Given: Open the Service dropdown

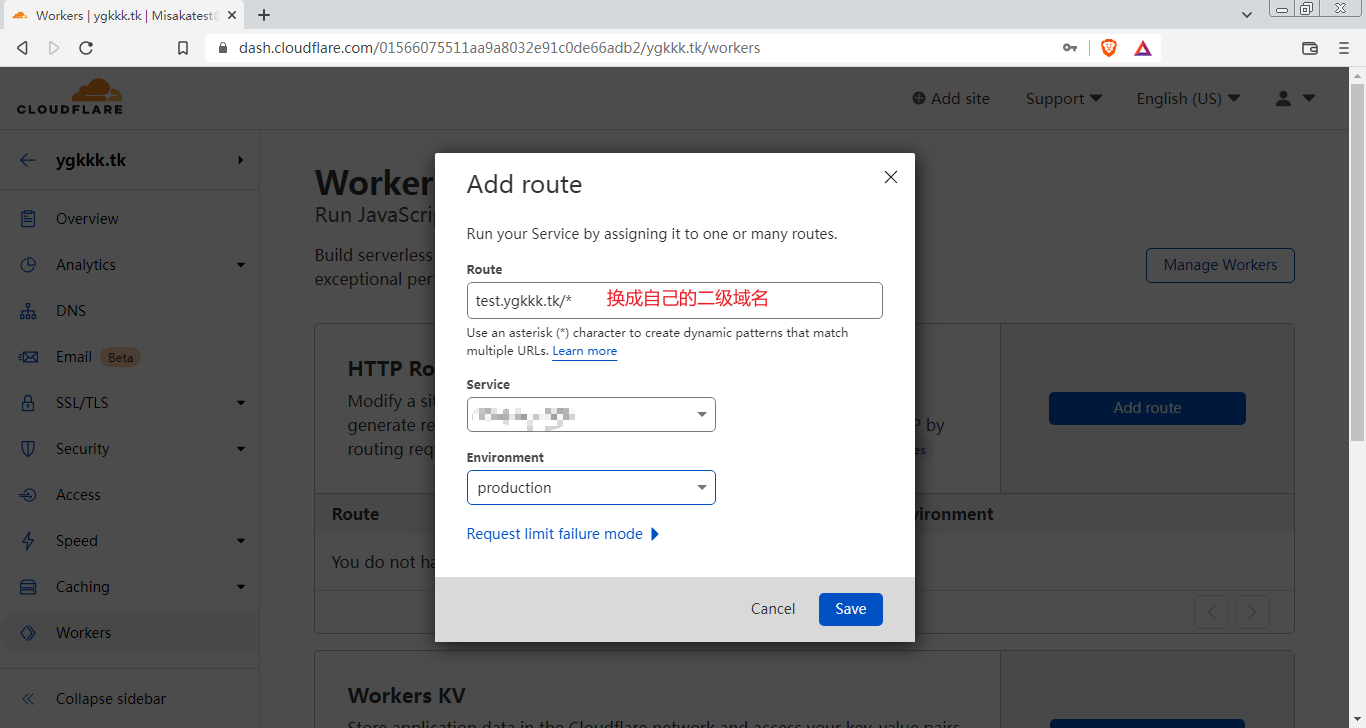Looking at the screenshot, I should [591, 415].
